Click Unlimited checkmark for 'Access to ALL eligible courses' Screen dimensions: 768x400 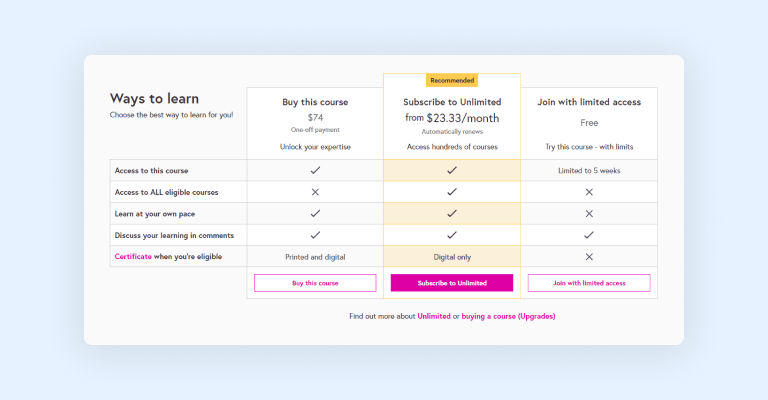[452, 192]
